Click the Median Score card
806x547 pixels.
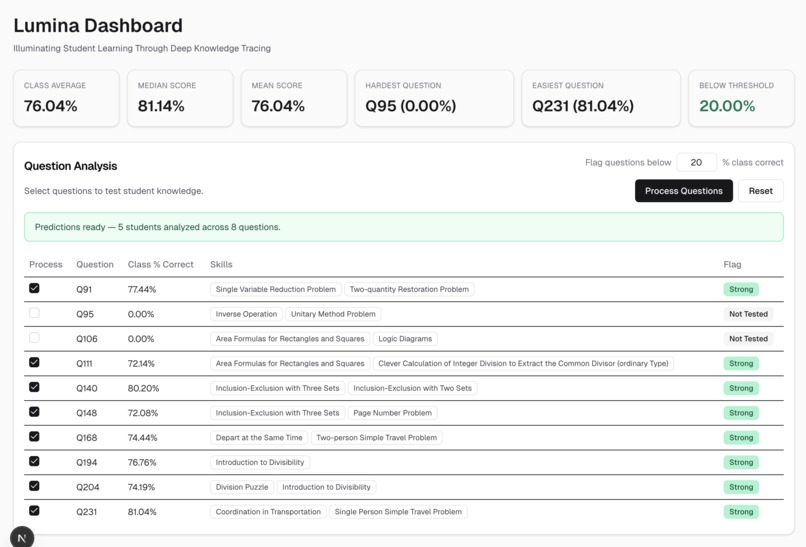(180, 98)
